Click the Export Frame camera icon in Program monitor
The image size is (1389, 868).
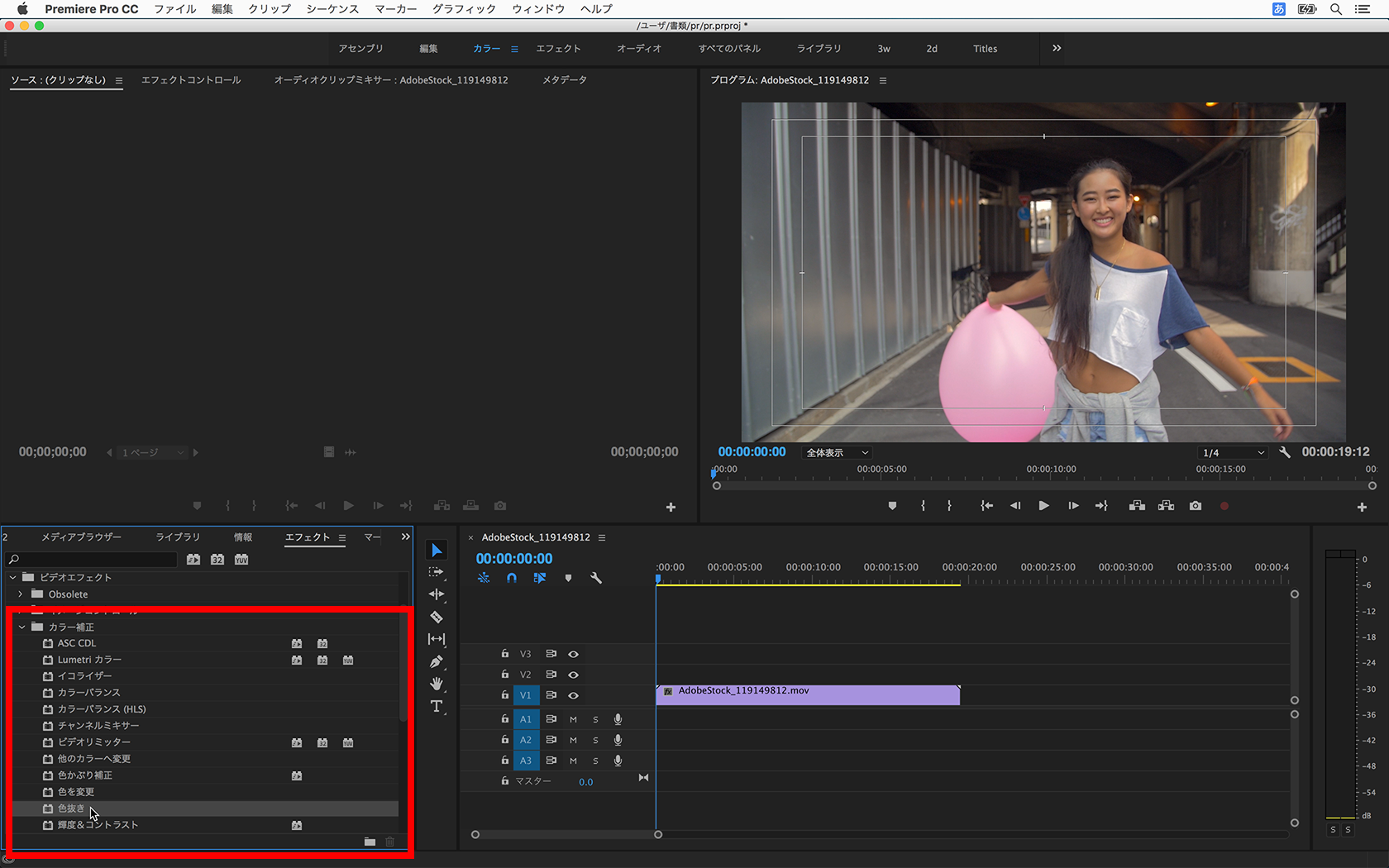tap(1196, 506)
